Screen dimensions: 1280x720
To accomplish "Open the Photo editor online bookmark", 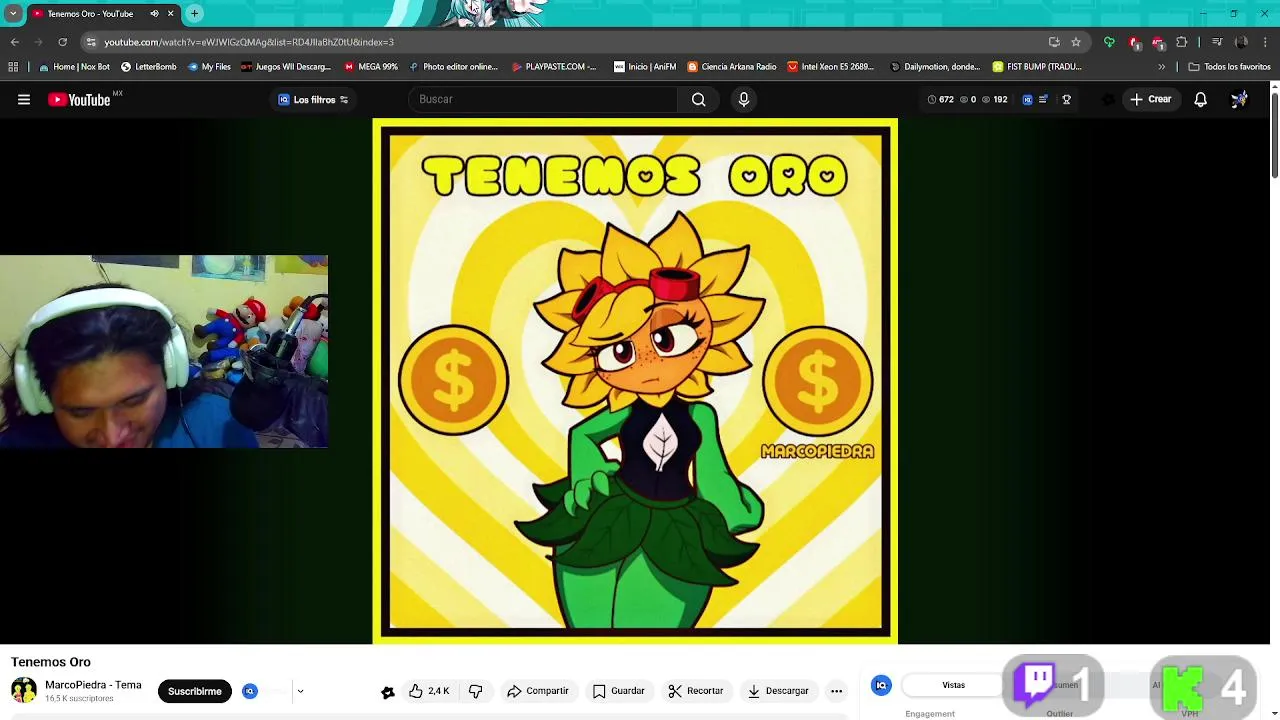I will tap(453, 67).
